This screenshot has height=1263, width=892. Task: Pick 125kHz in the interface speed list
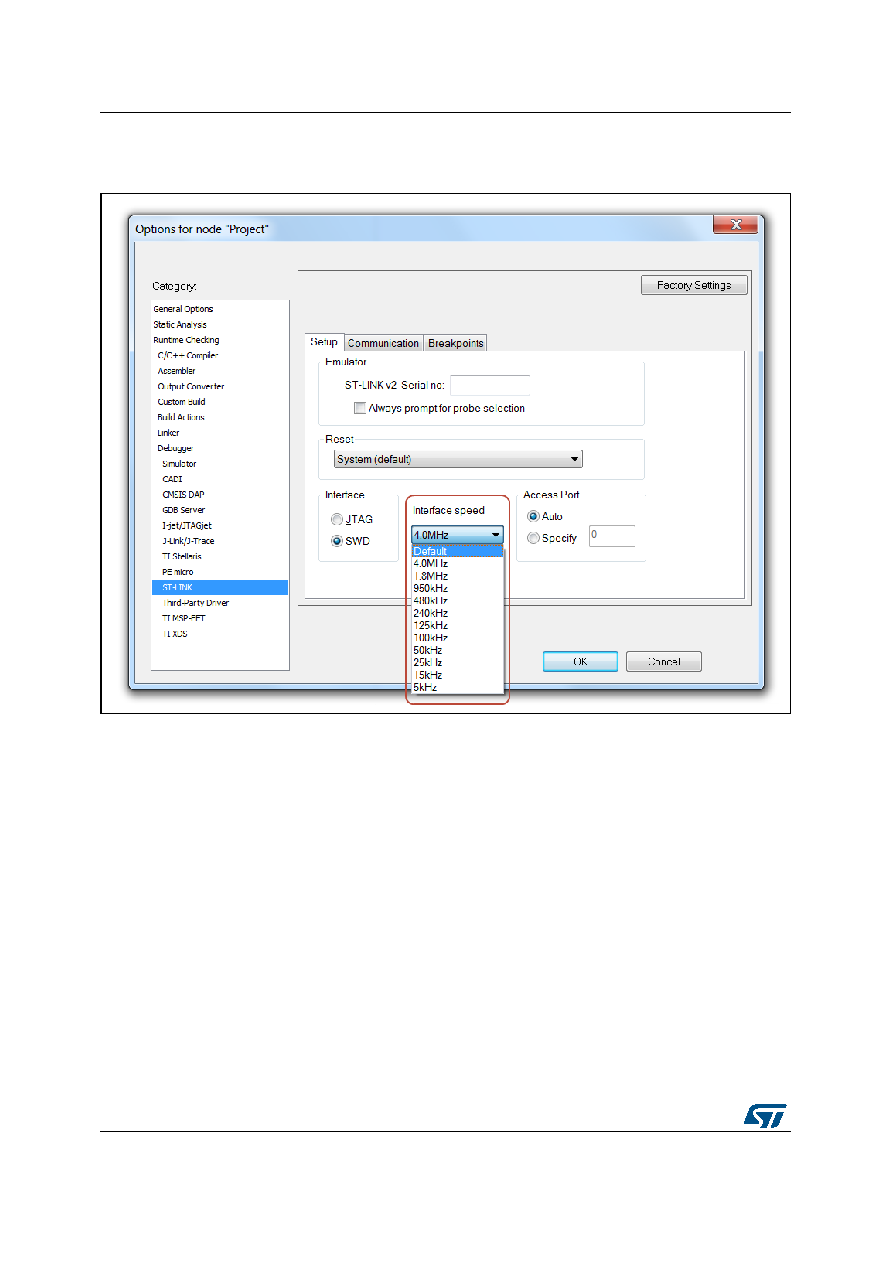pyautogui.click(x=457, y=625)
